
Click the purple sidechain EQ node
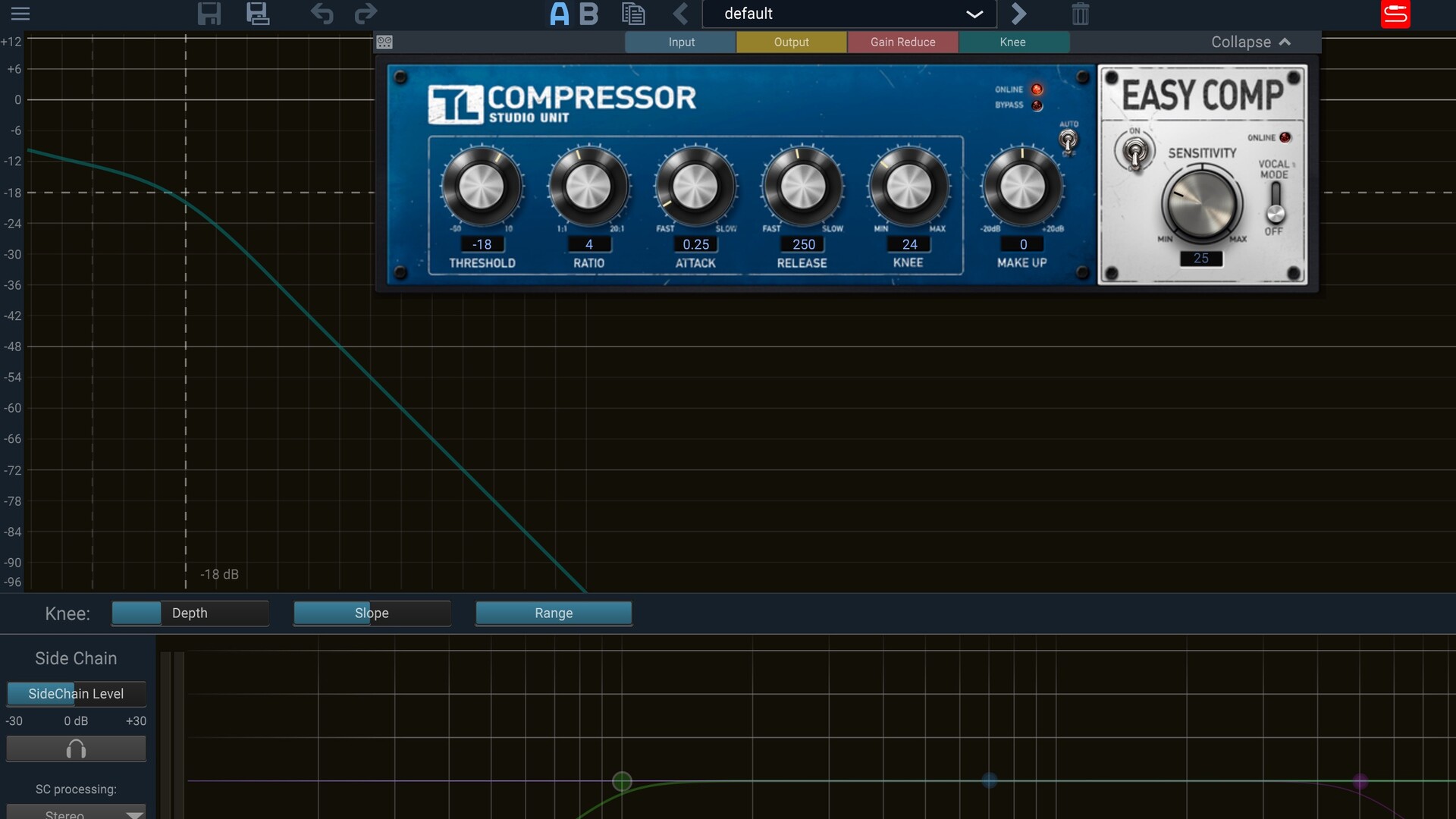pos(1360,781)
